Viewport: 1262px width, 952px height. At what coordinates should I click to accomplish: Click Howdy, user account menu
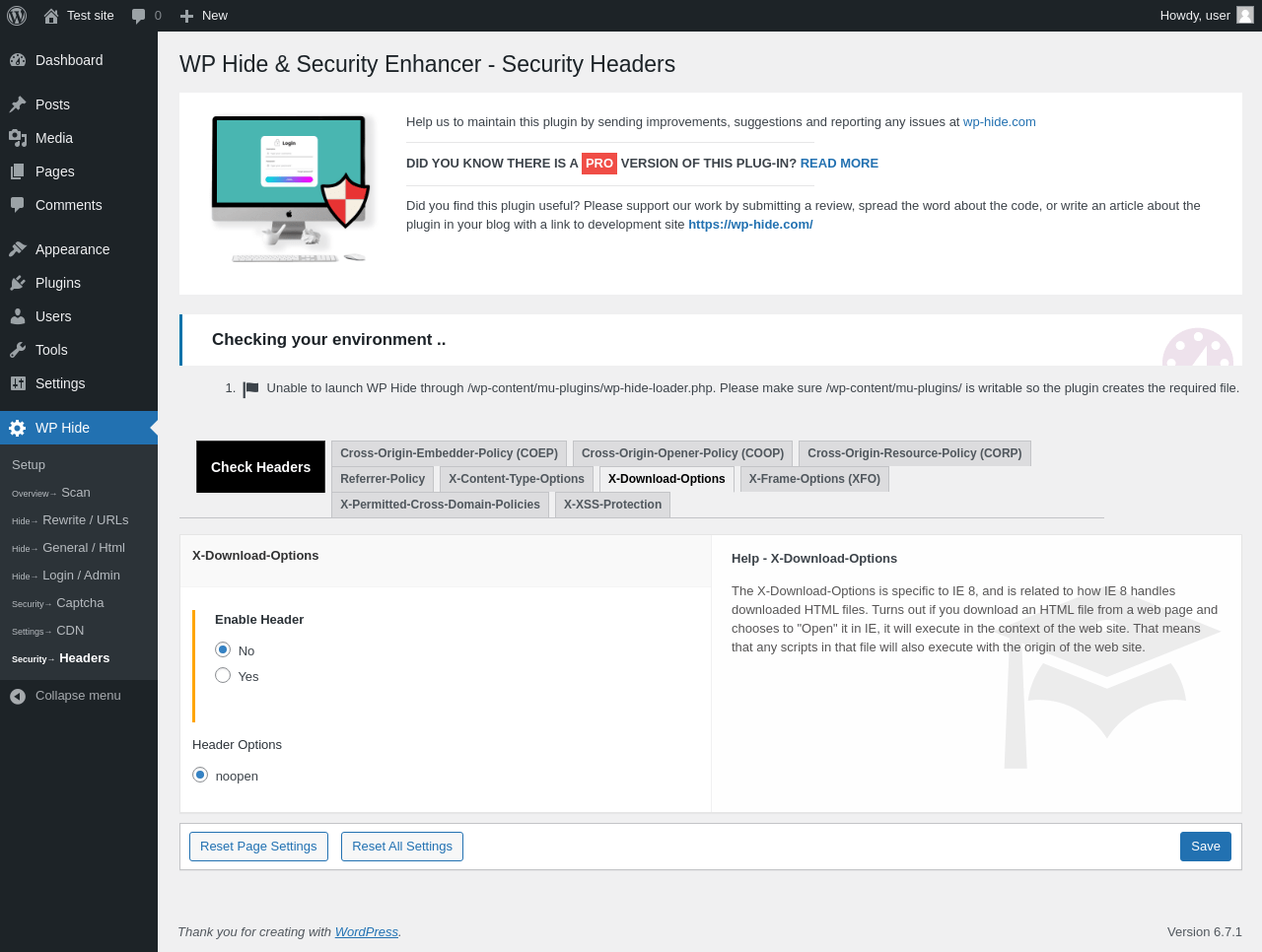1206,16
